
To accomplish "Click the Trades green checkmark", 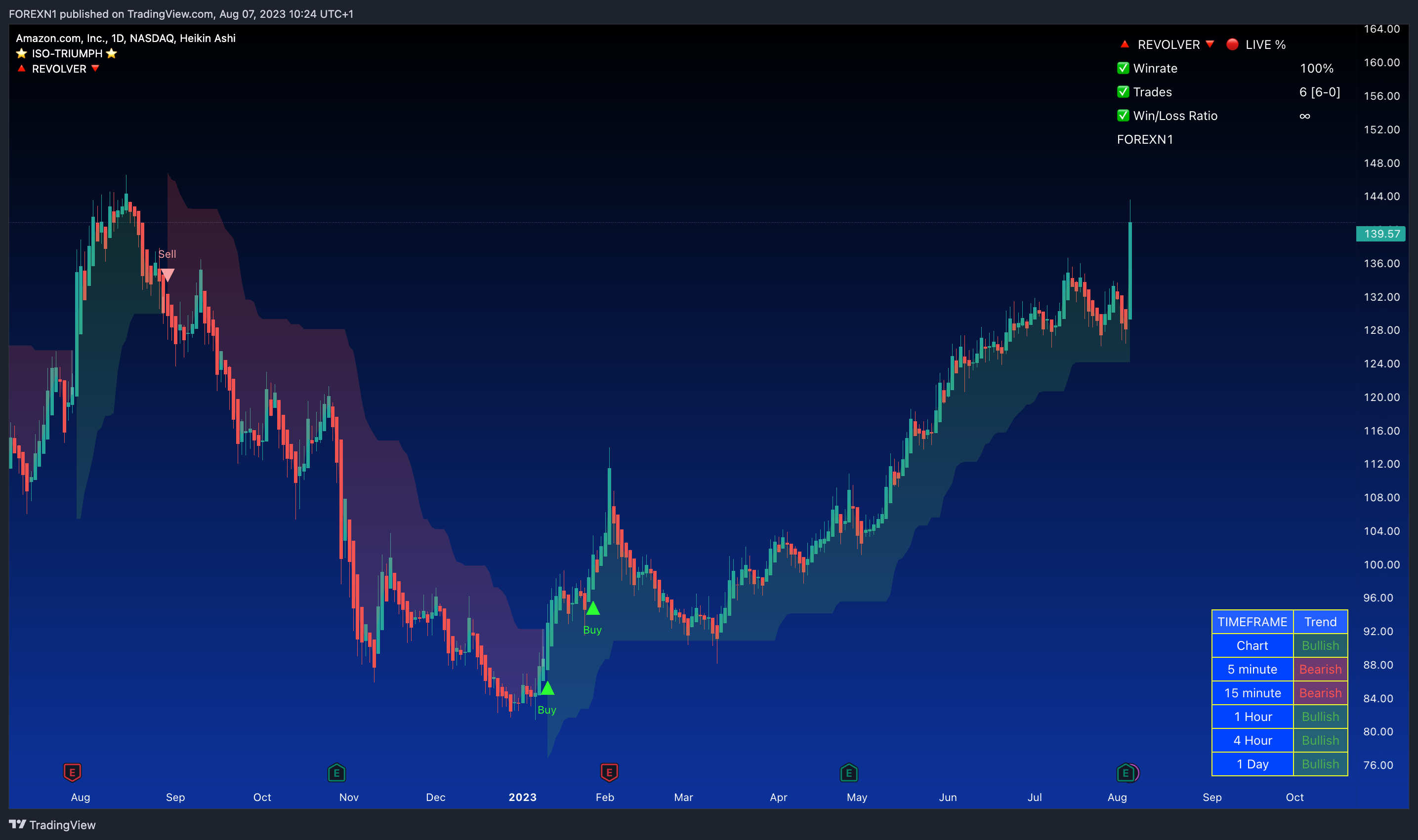I will point(1123,92).
